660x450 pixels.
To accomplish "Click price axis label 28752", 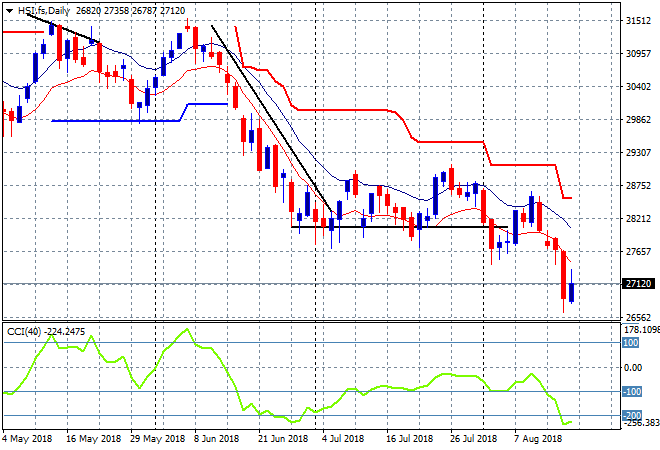I will (638, 186).
